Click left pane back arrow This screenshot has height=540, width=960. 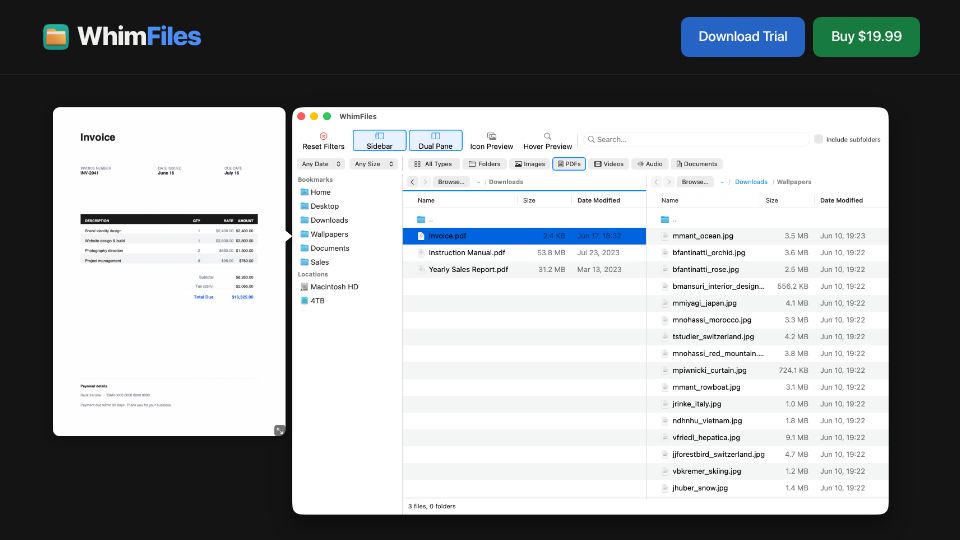pos(413,182)
